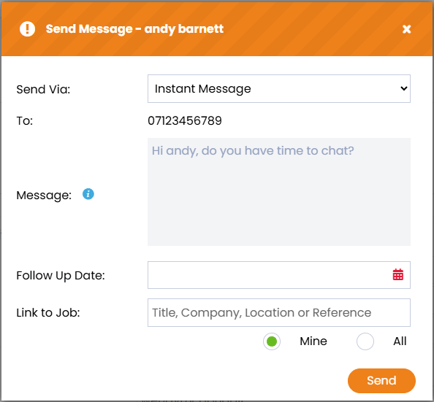Click the Link to Job label

click(48, 313)
